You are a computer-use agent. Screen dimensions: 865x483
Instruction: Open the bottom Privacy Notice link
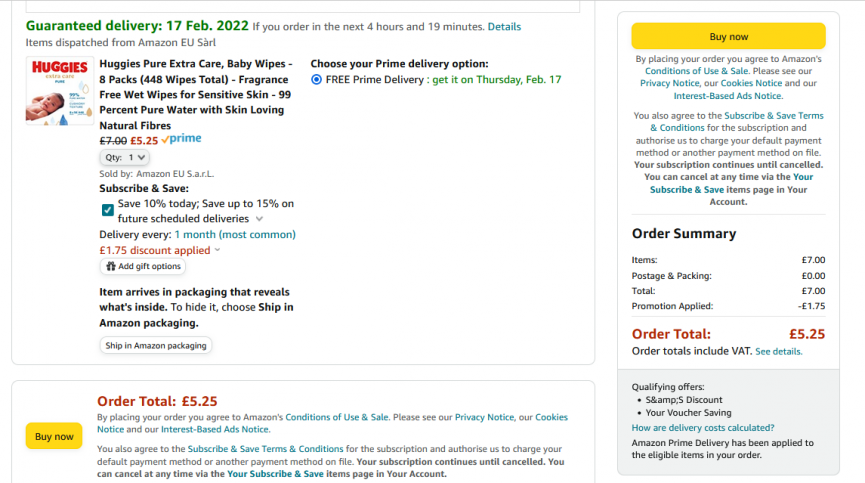[484, 417]
